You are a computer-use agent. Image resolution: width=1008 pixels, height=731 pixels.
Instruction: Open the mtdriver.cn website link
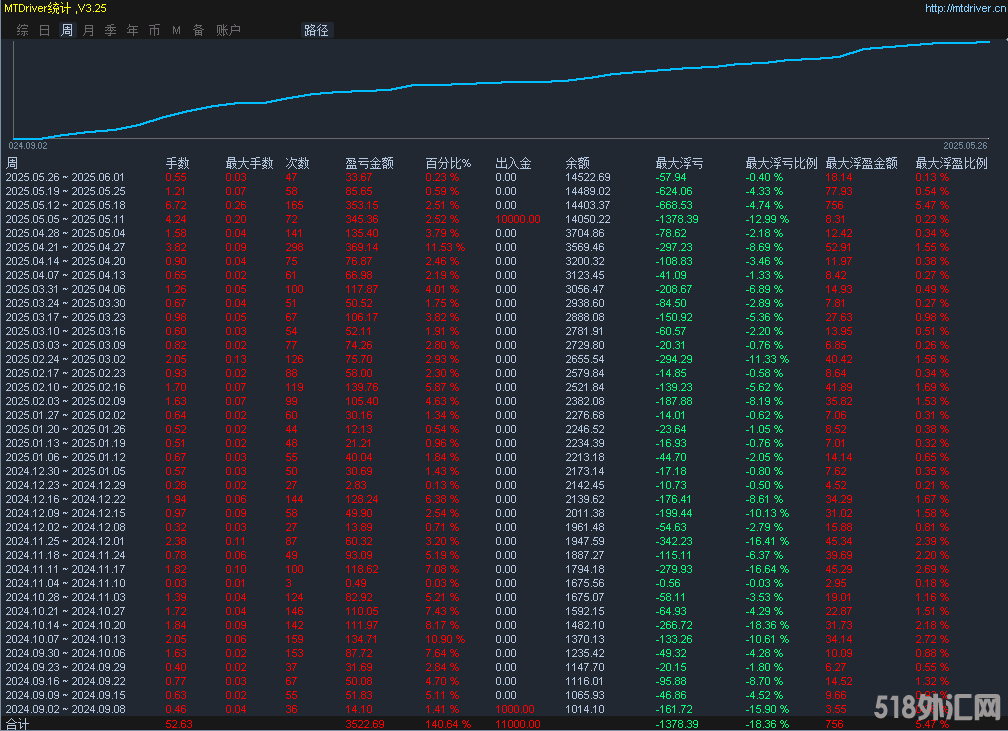pyautogui.click(x=966, y=8)
